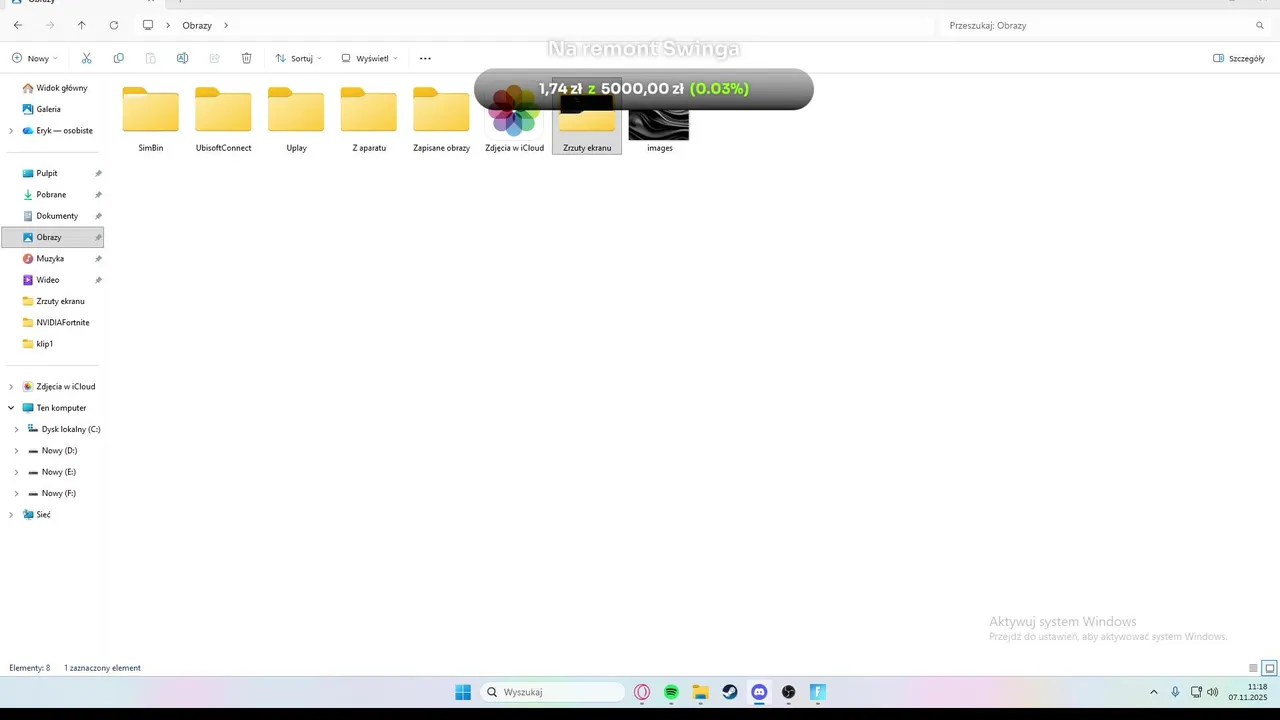This screenshot has width=1280, height=720.
Task: Expand the Eryk — osobiste tree node
Action: coord(11,131)
